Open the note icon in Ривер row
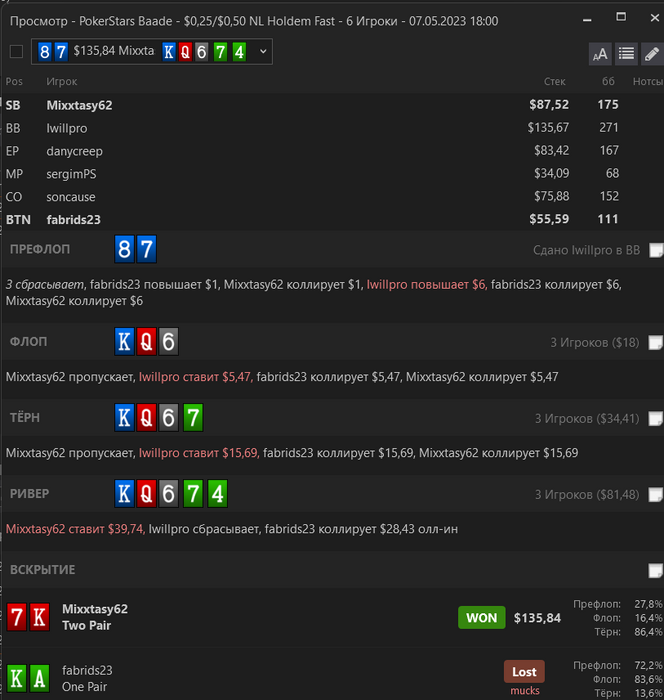The width and height of the screenshot is (664, 700). point(656,494)
